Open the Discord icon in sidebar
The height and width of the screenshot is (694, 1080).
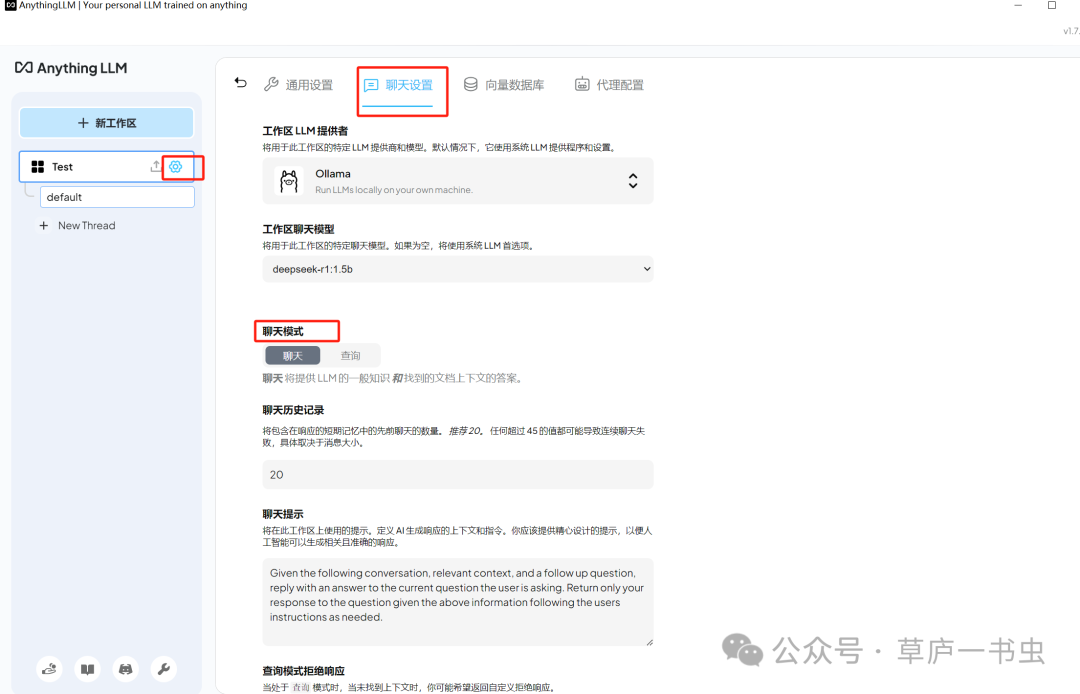pos(125,669)
